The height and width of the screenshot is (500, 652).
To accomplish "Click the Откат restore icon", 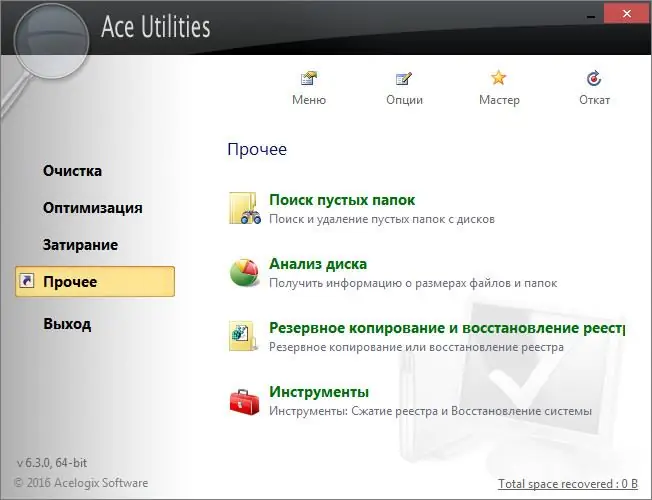I will point(594,78).
